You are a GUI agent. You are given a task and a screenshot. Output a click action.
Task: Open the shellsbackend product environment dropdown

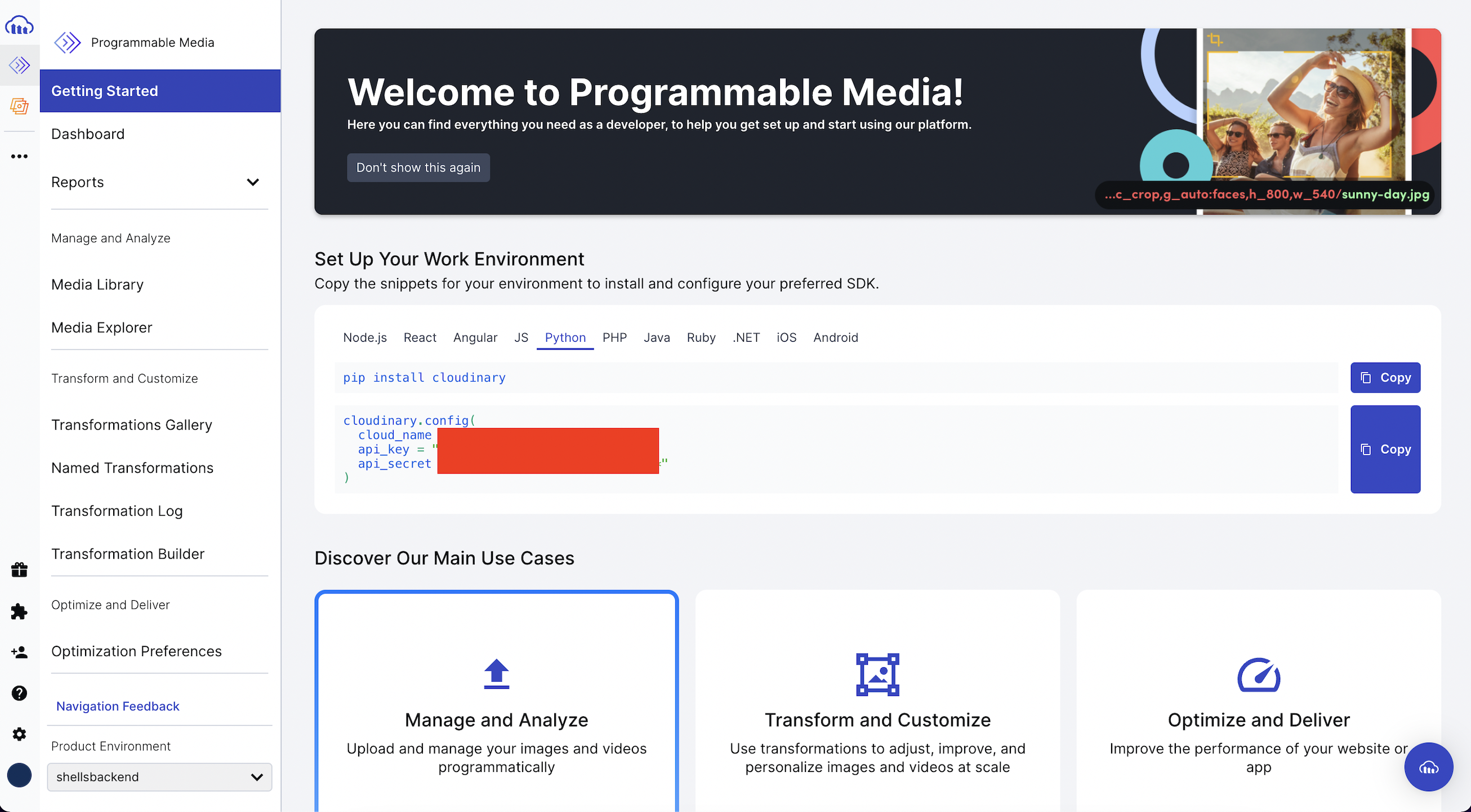159,777
